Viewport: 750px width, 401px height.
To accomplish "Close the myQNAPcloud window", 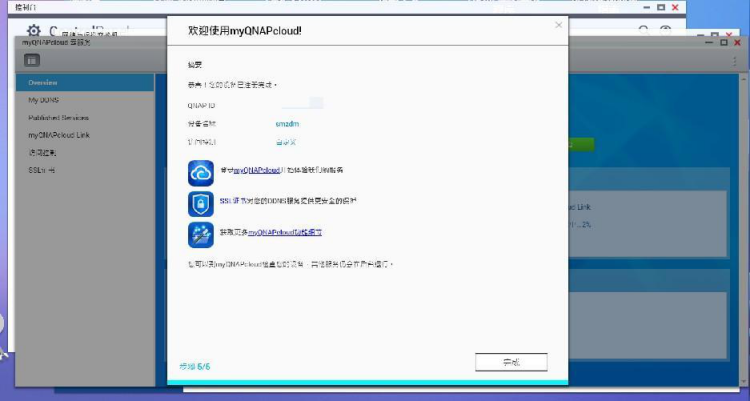I will 737,43.
